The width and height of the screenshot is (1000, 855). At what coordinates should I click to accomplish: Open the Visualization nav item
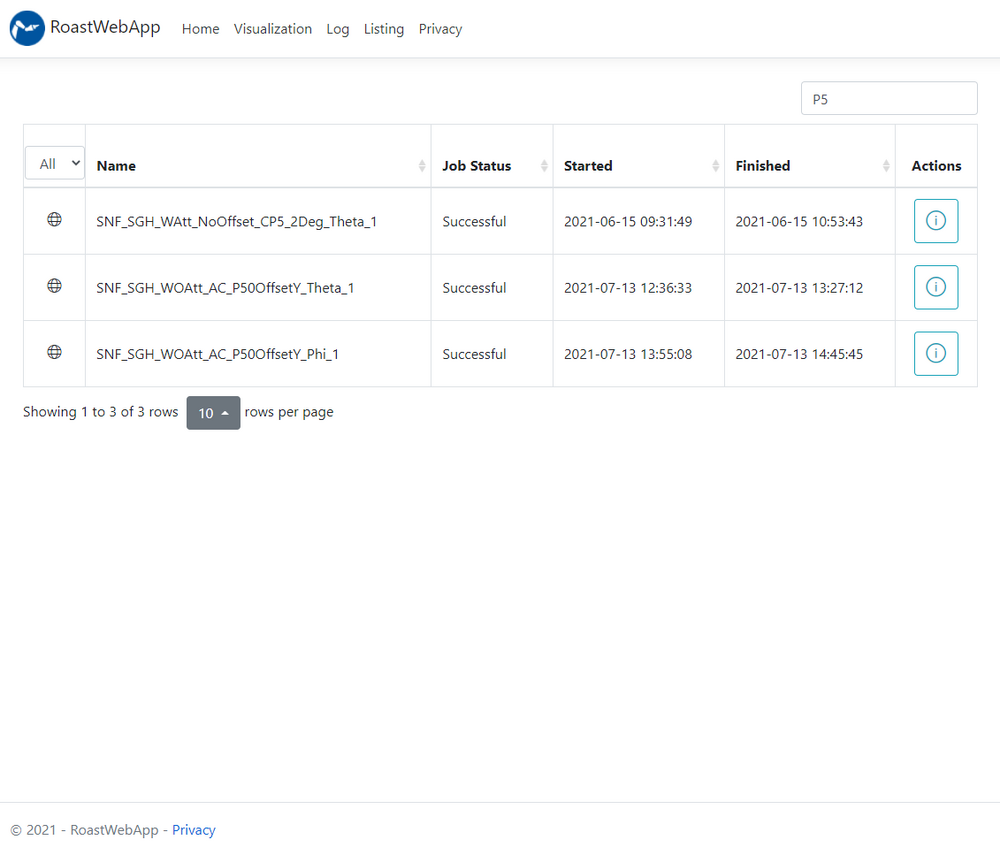click(x=273, y=29)
